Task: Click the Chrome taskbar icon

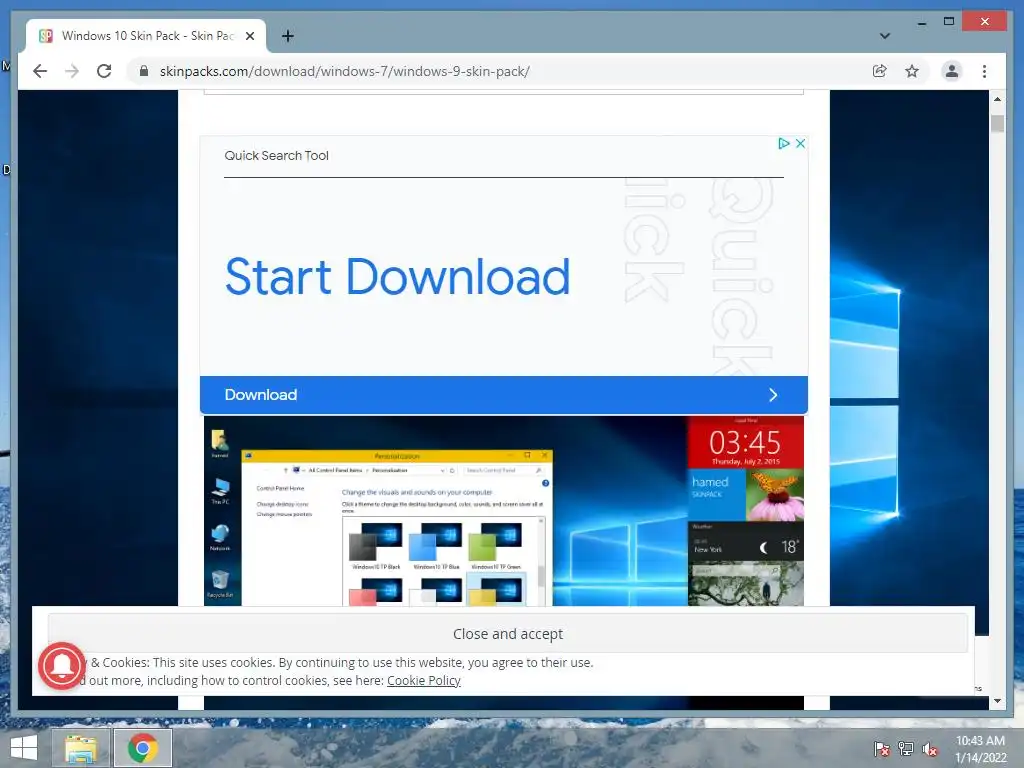Action: 143,748
